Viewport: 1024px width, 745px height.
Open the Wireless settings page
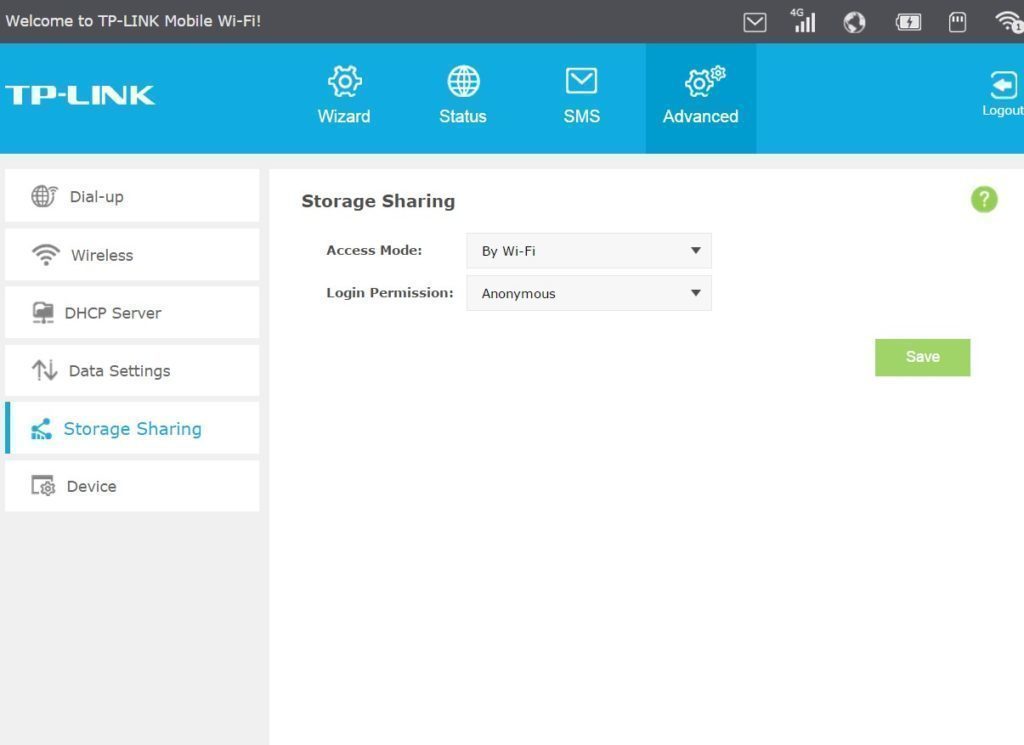click(132, 255)
